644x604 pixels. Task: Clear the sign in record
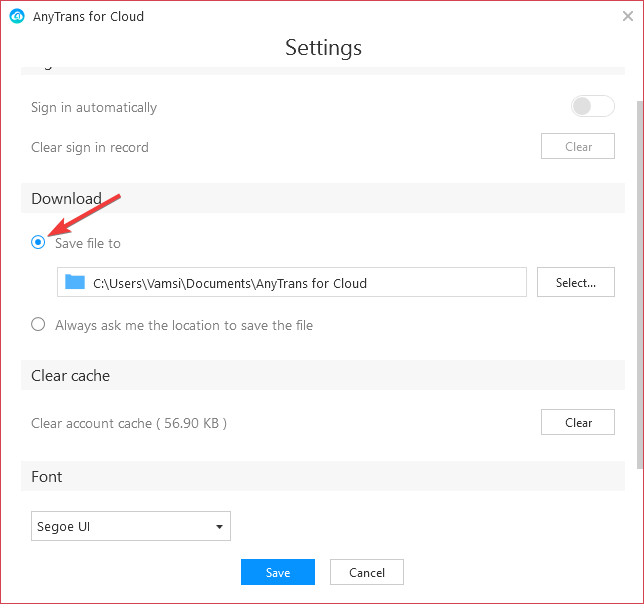(577, 146)
